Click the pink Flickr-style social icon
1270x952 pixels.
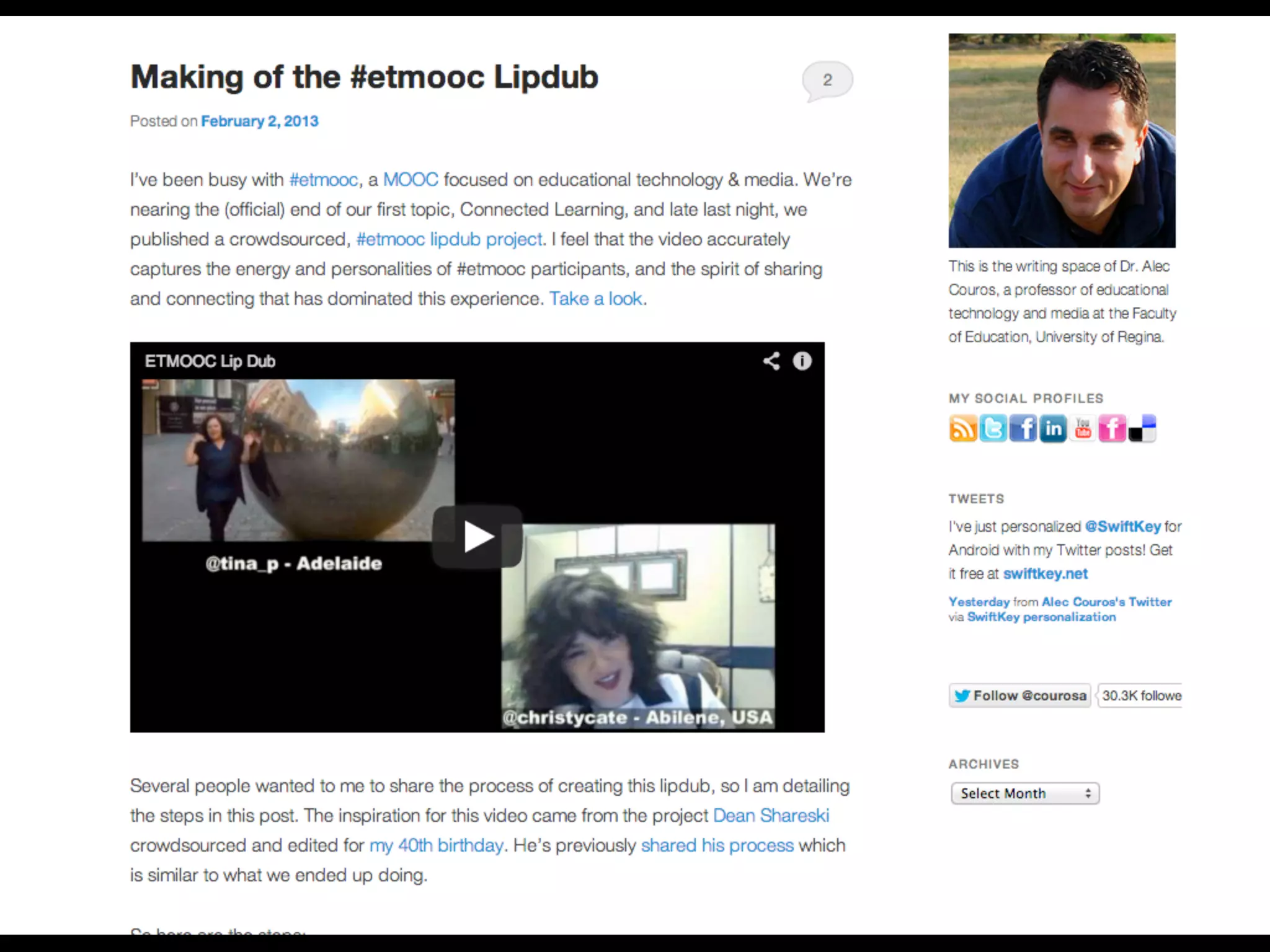[1112, 428]
